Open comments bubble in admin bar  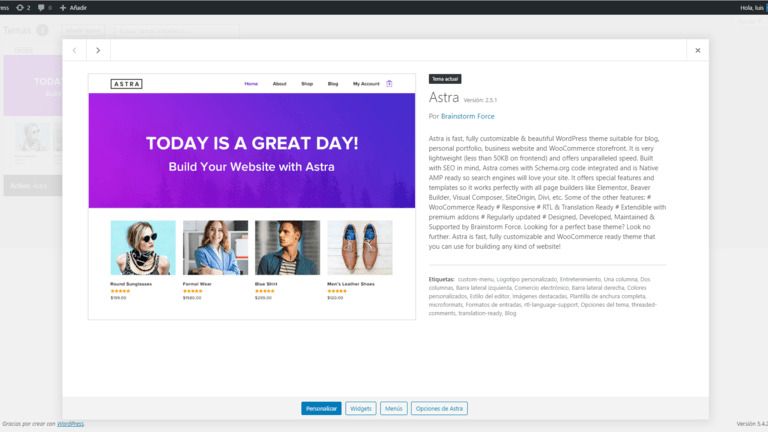click(45, 7)
